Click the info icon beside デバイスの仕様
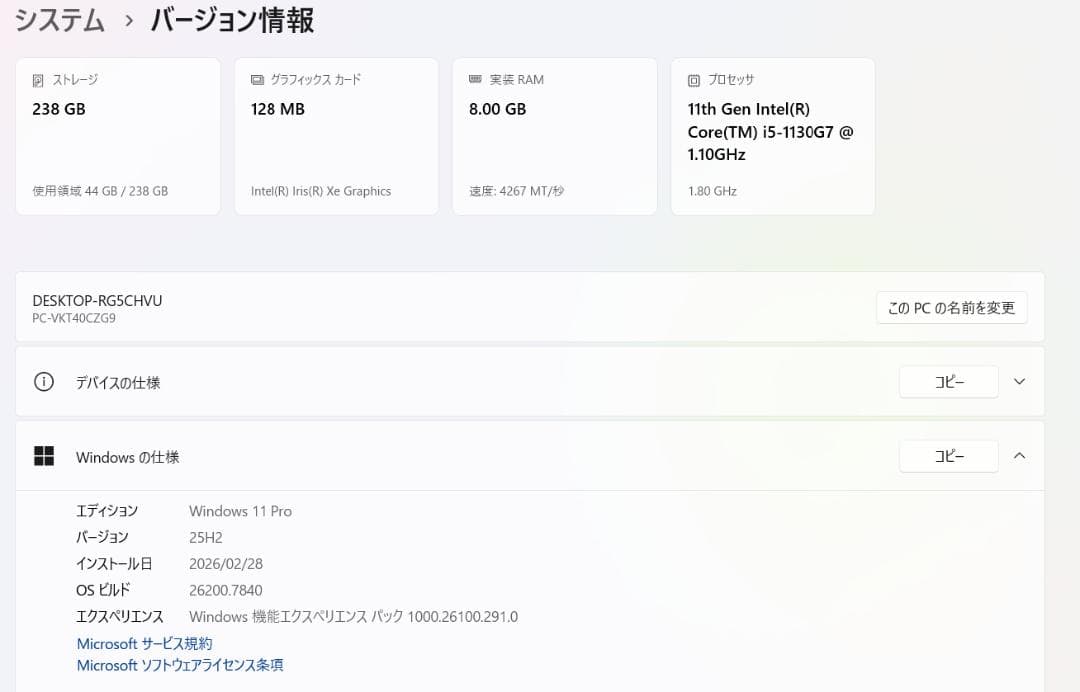The height and width of the screenshot is (692, 1080). pyautogui.click(x=43, y=381)
